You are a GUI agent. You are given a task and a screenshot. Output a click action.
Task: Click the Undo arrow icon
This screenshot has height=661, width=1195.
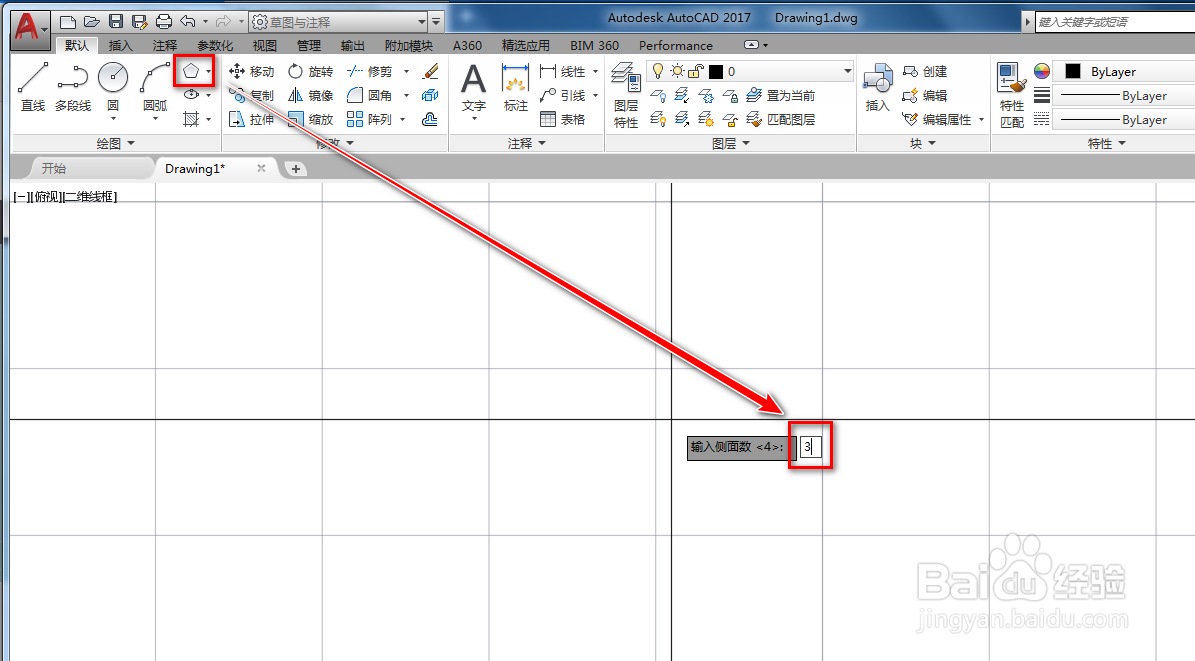(x=188, y=21)
